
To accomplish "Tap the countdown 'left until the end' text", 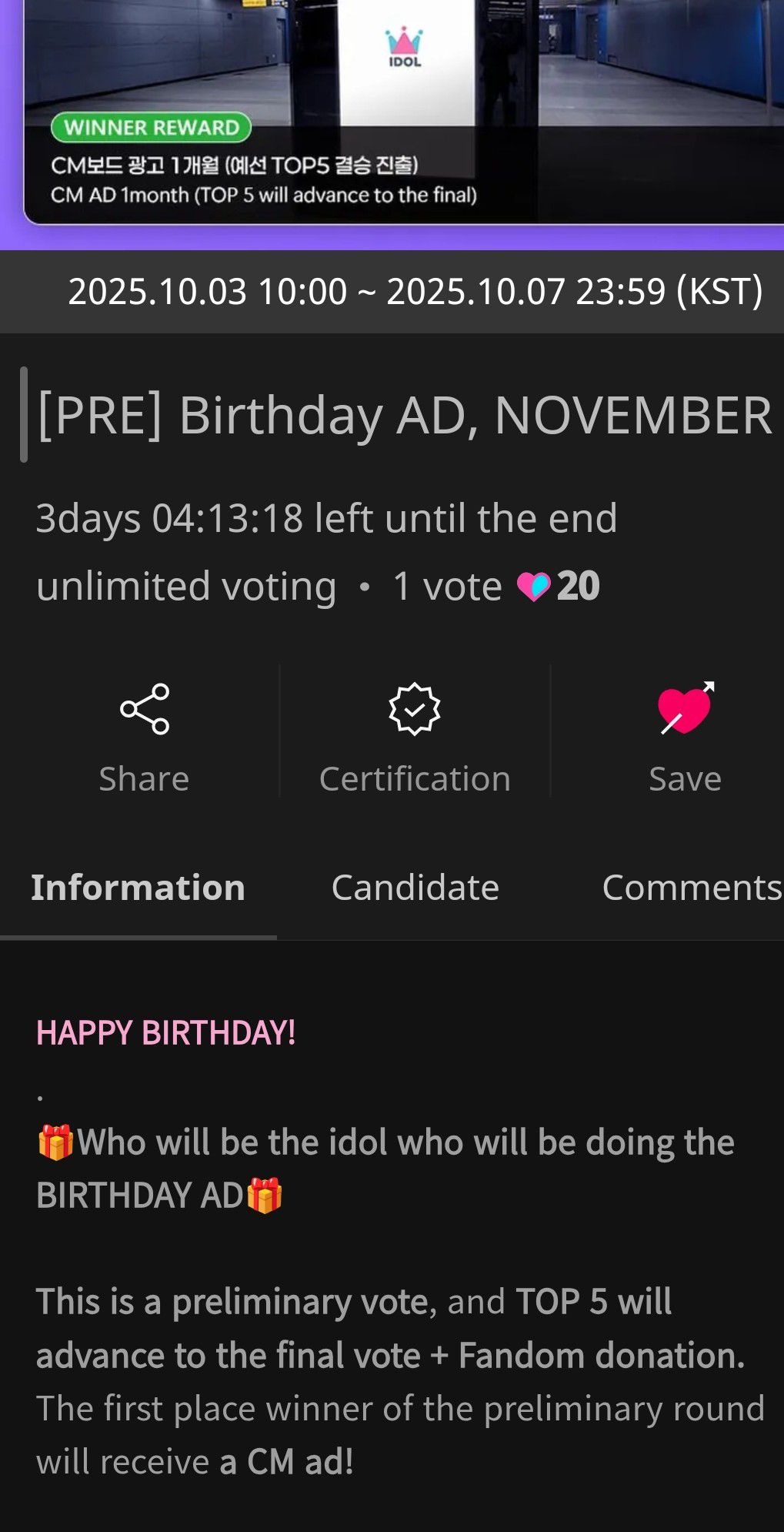I will (326, 518).
